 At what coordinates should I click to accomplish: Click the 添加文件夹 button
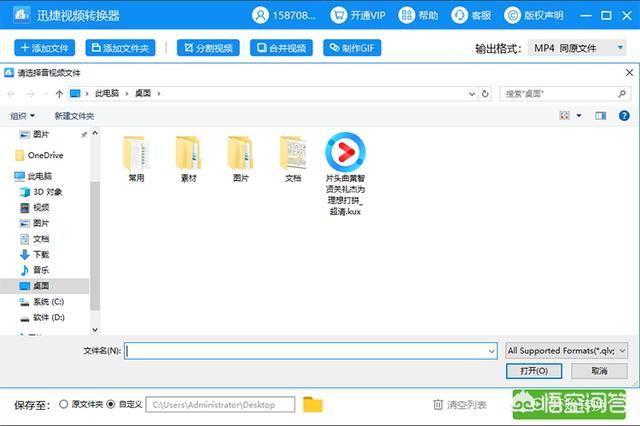coord(120,48)
